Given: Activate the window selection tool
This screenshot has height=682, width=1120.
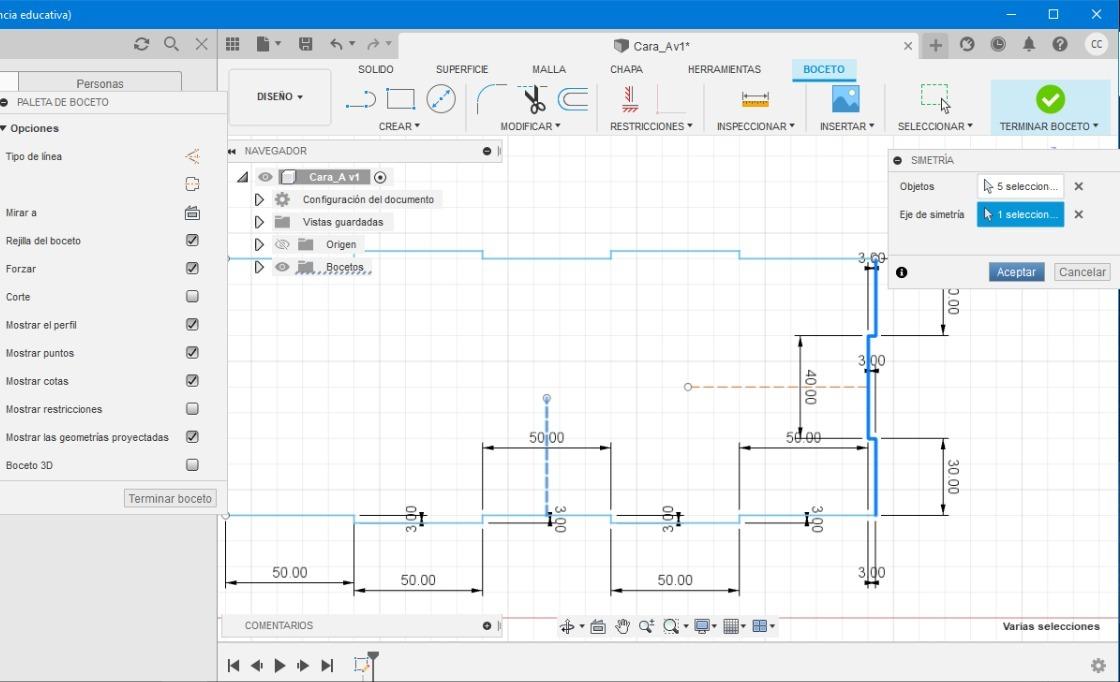Looking at the screenshot, I should click(x=935, y=99).
